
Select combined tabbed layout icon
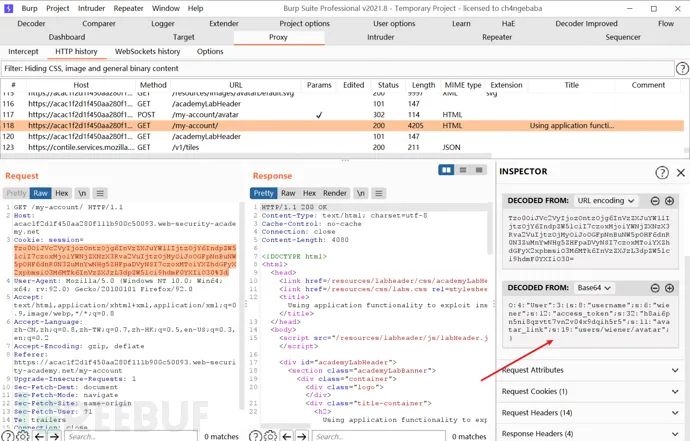[x=479, y=170]
